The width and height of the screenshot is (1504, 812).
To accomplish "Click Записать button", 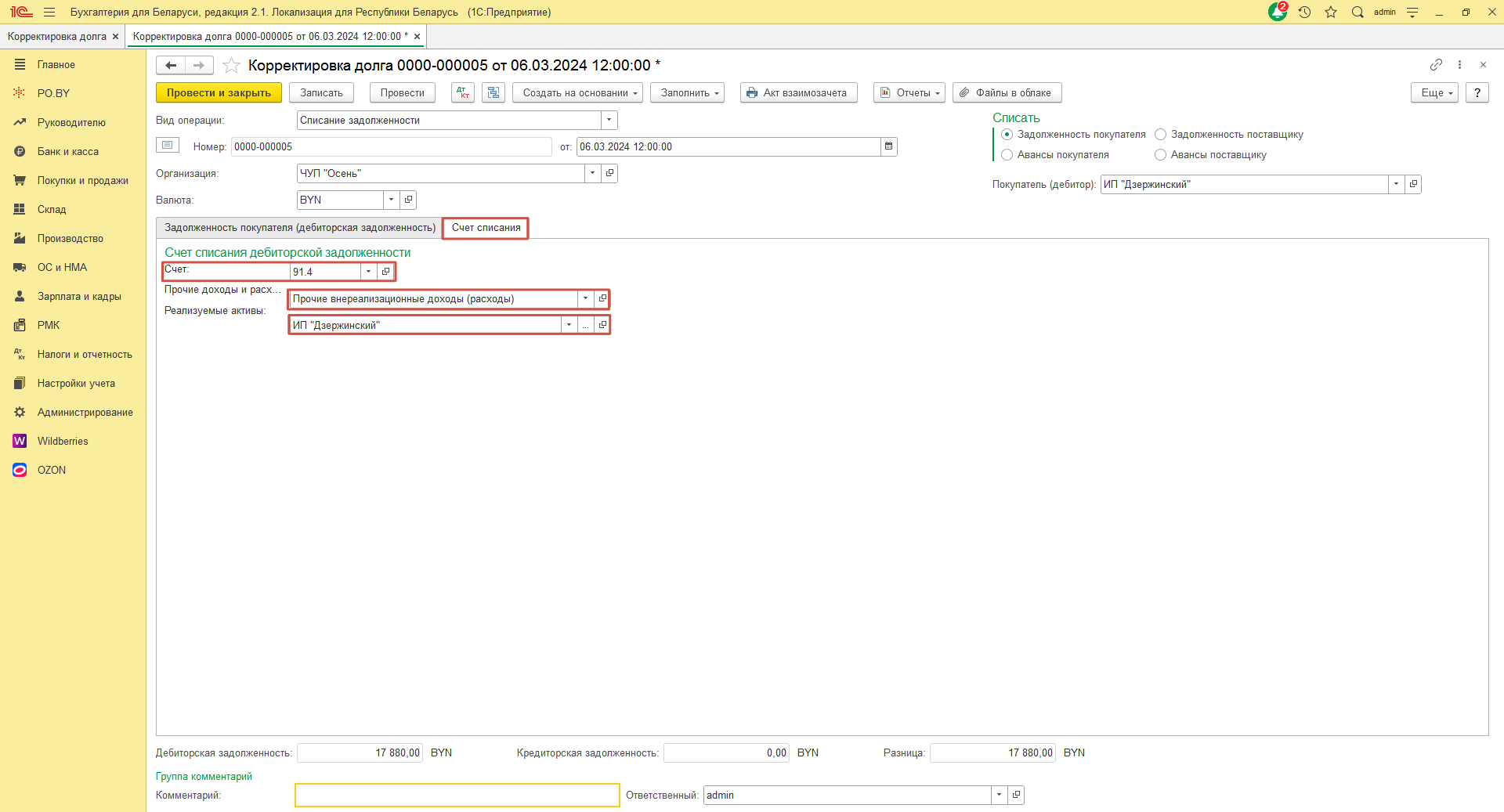I will 321,92.
